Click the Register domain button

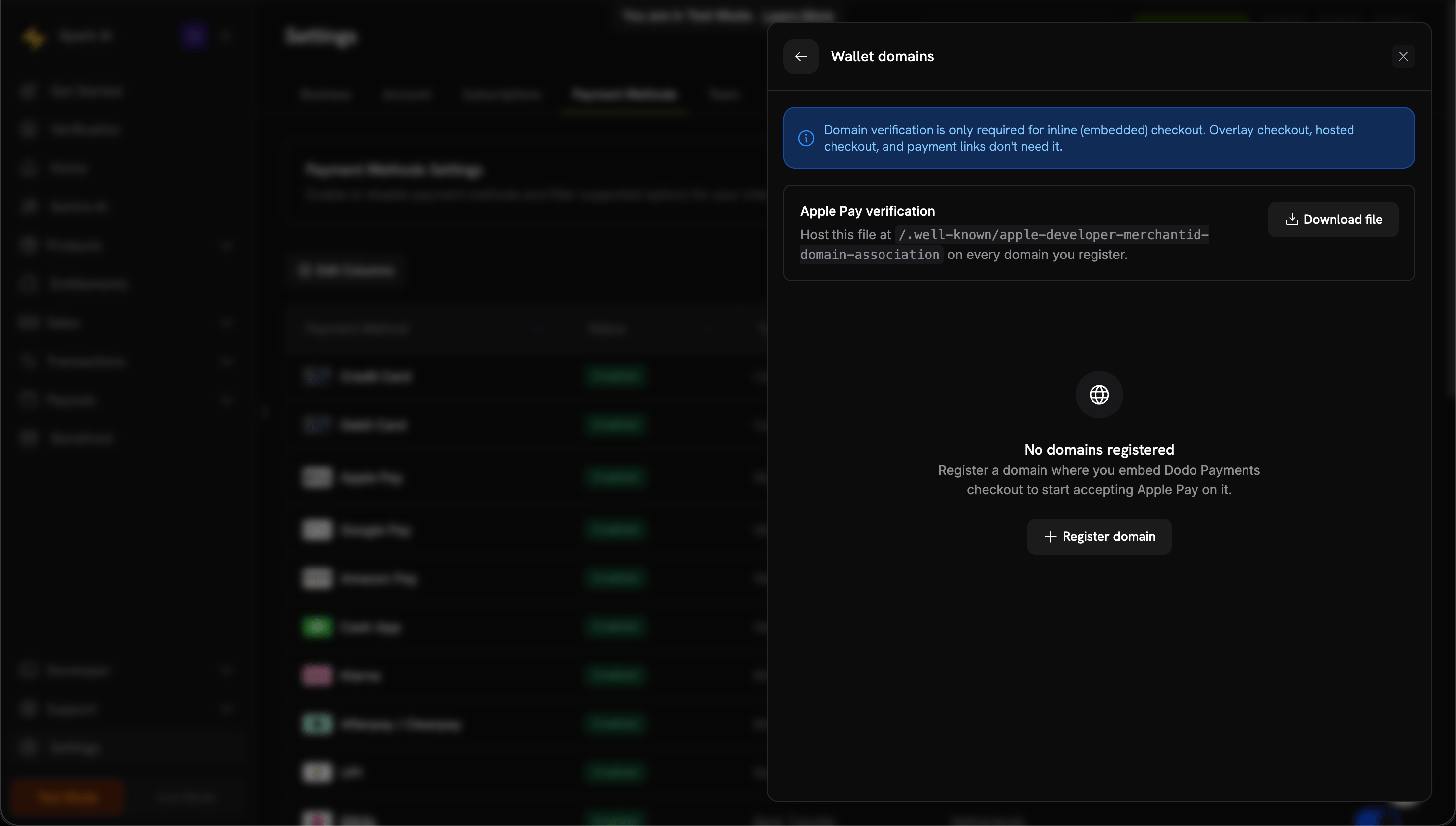click(1099, 537)
